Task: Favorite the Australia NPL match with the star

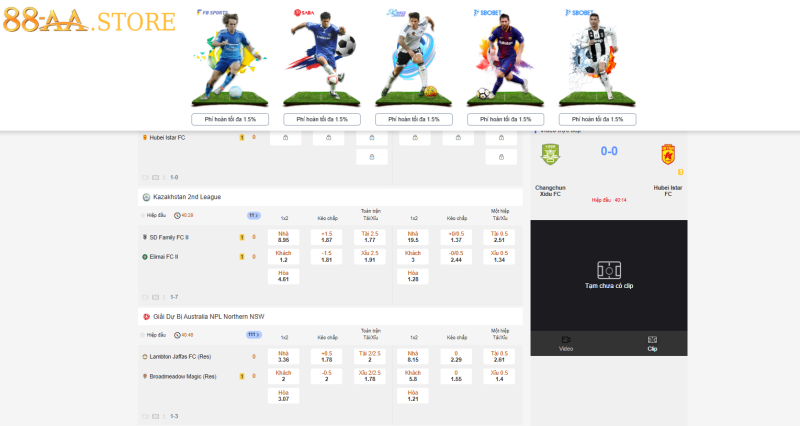Action: (x=143, y=335)
